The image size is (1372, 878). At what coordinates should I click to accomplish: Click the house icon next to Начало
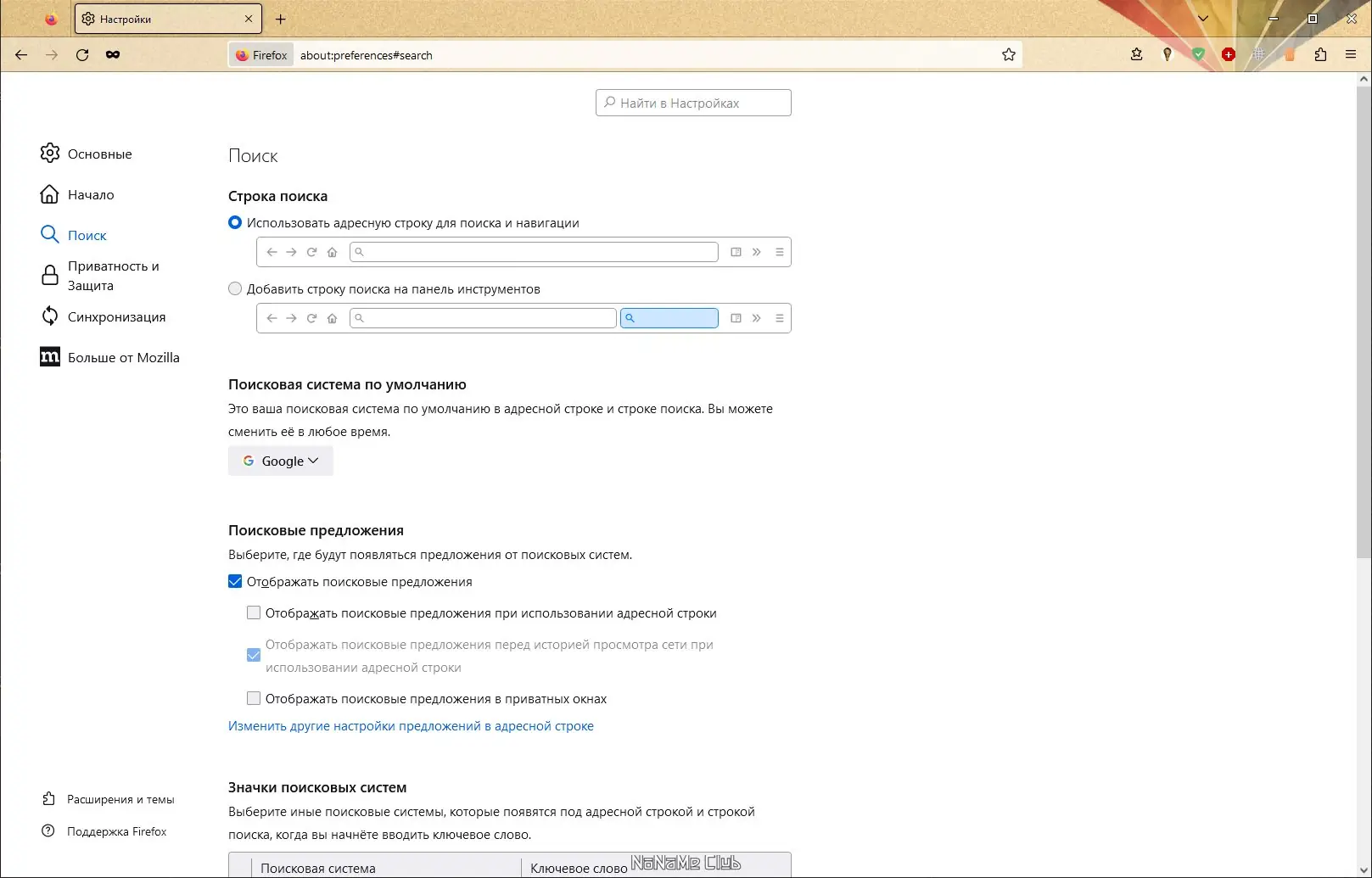(50, 194)
